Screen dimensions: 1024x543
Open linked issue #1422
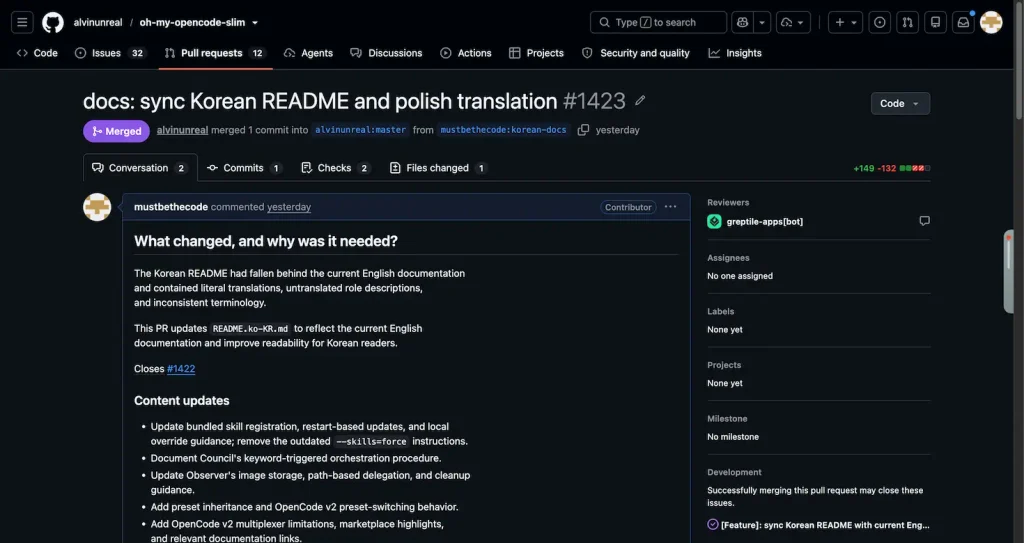181,369
